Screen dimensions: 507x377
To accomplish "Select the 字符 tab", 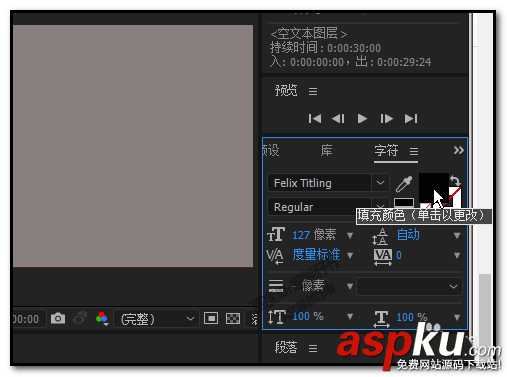I will pyautogui.click(x=386, y=151).
